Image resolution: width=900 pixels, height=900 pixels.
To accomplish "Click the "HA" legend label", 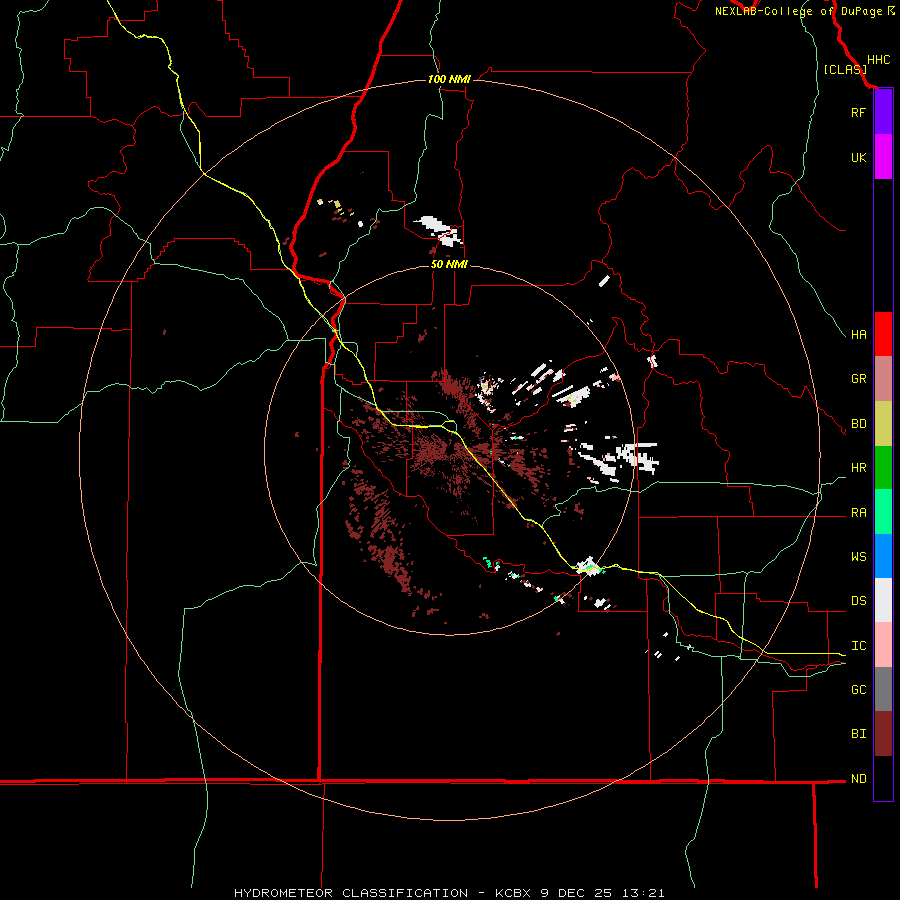I will click(x=858, y=334).
